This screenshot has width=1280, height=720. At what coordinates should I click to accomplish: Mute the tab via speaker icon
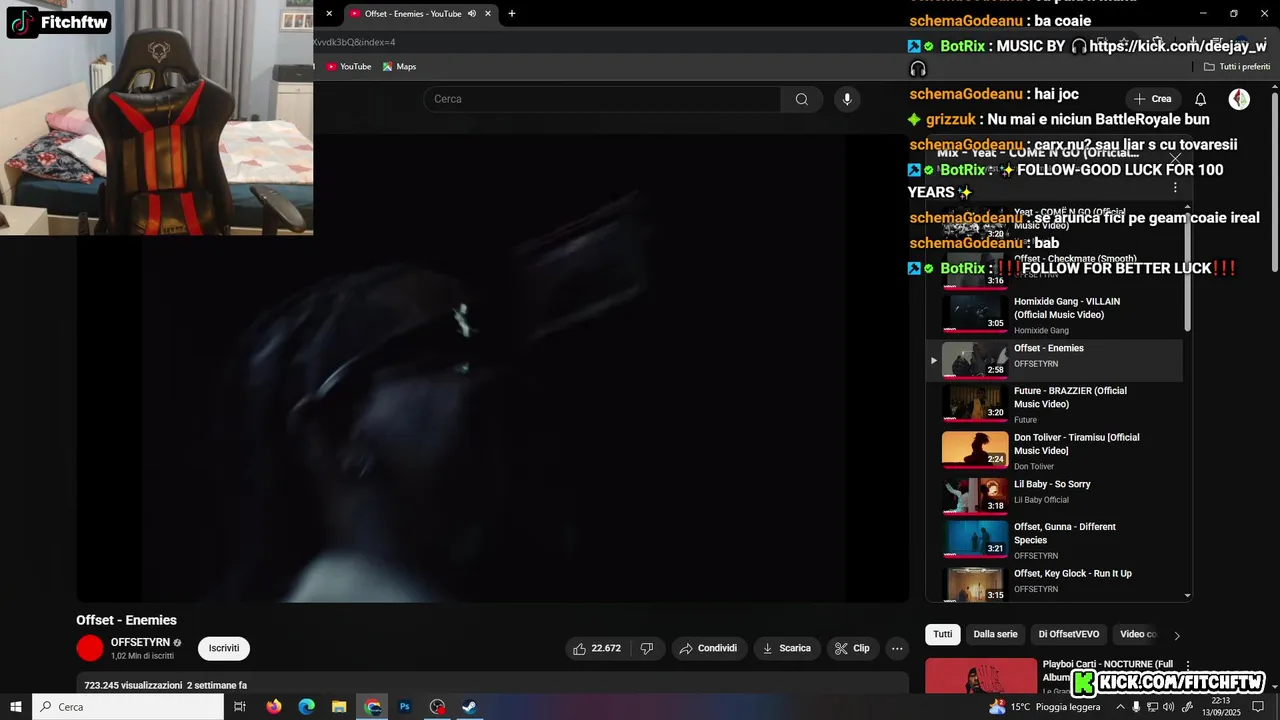[x=472, y=14]
